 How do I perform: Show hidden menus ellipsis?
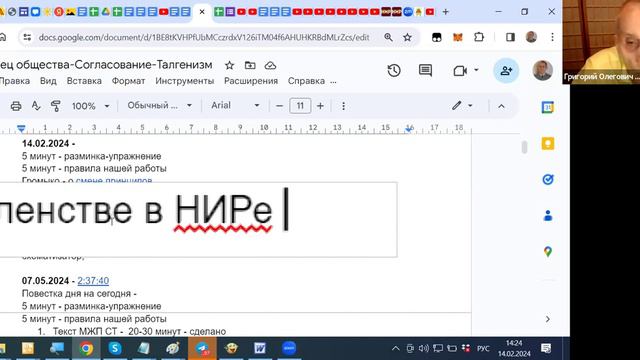[x=333, y=82]
